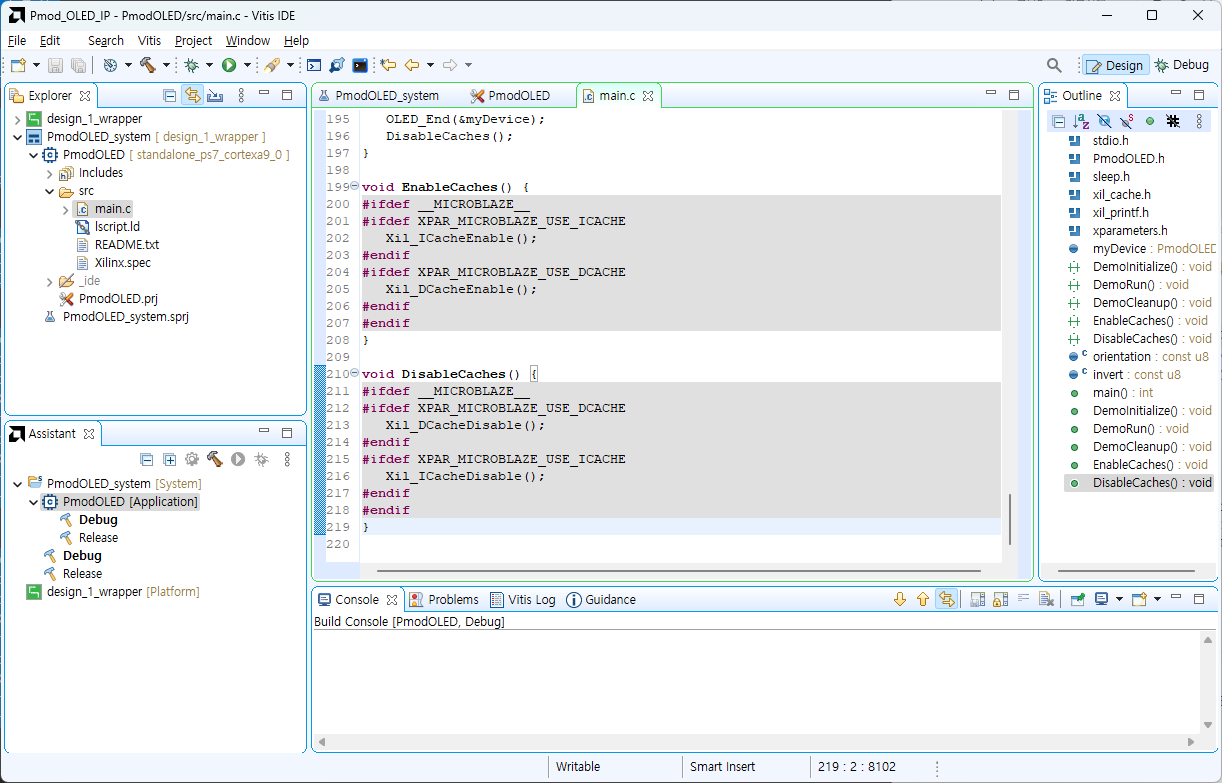Switch to the Guidance tab

point(601,600)
